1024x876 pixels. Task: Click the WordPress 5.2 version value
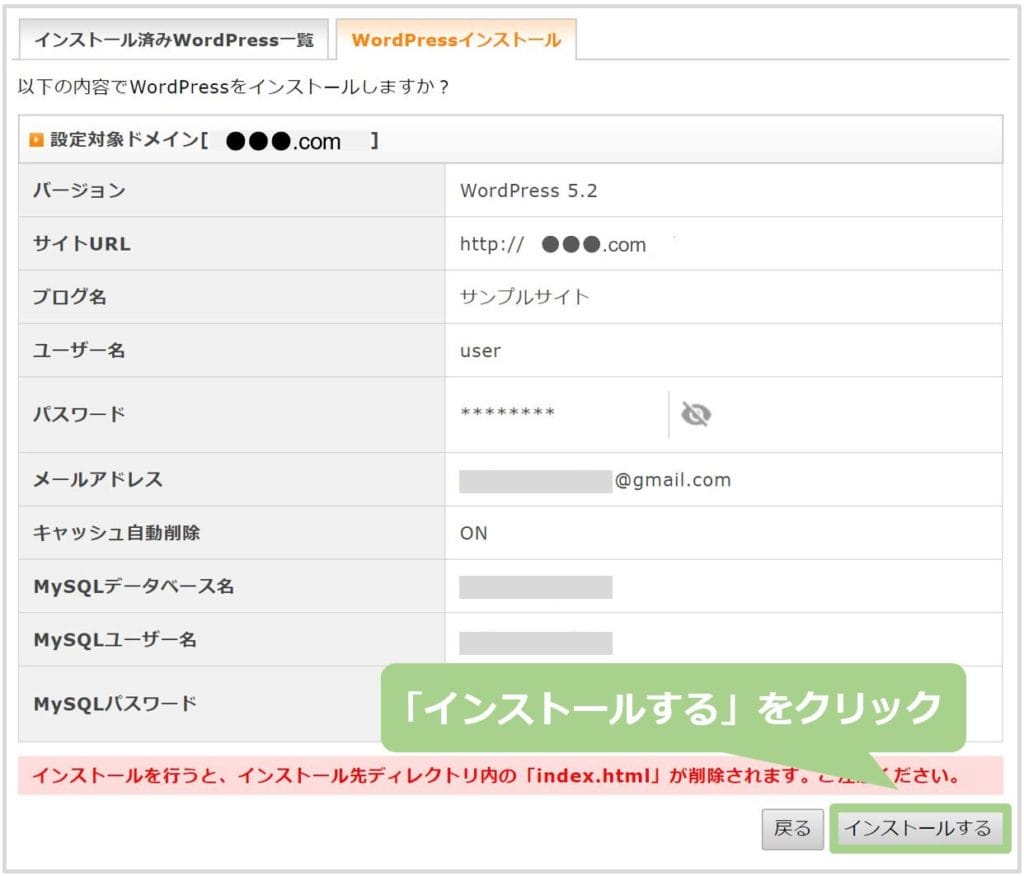(x=528, y=191)
